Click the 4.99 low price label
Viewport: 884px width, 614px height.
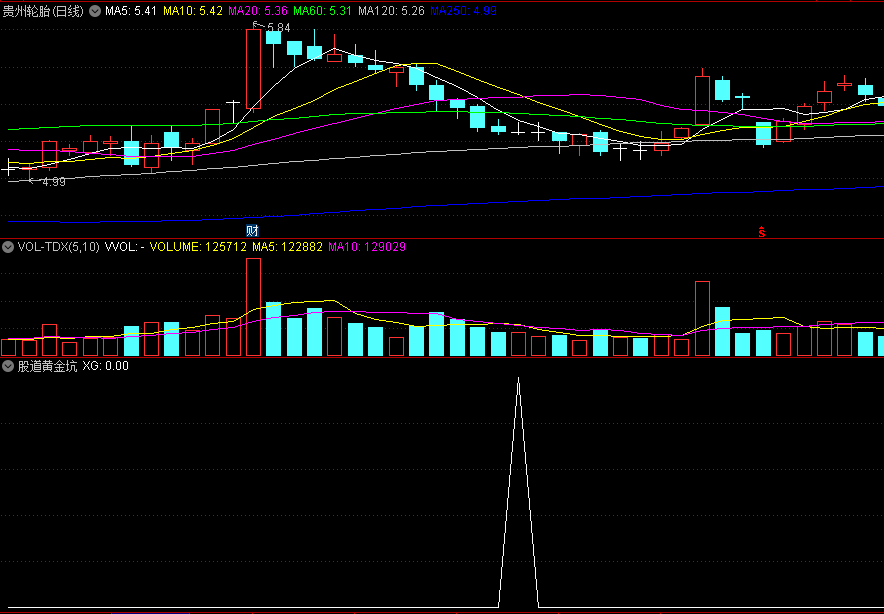tap(54, 182)
